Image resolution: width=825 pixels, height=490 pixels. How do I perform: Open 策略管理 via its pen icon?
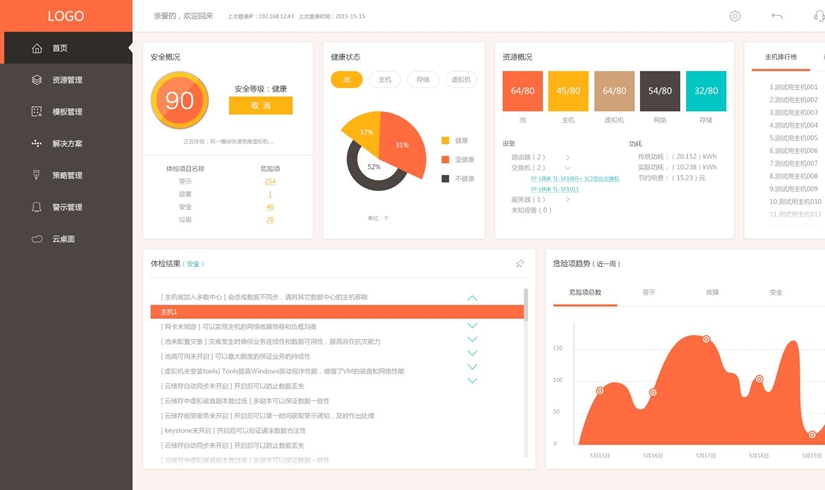coord(37,175)
